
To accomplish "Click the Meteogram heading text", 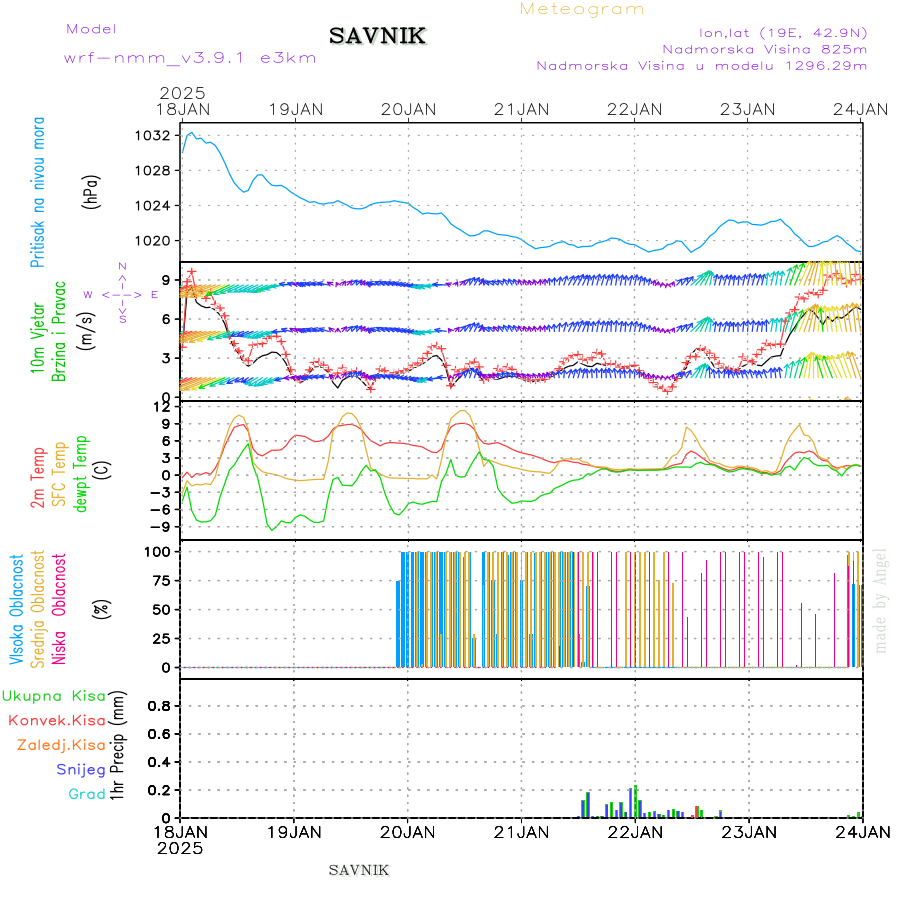I will (582, 9).
